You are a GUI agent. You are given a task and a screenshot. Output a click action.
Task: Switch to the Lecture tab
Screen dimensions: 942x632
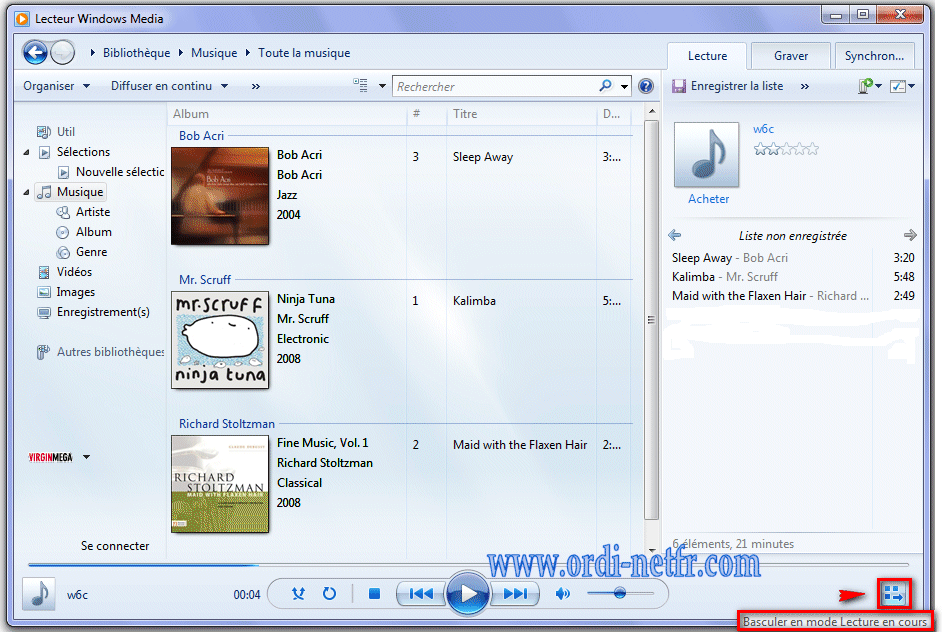pyautogui.click(x=707, y=56)
